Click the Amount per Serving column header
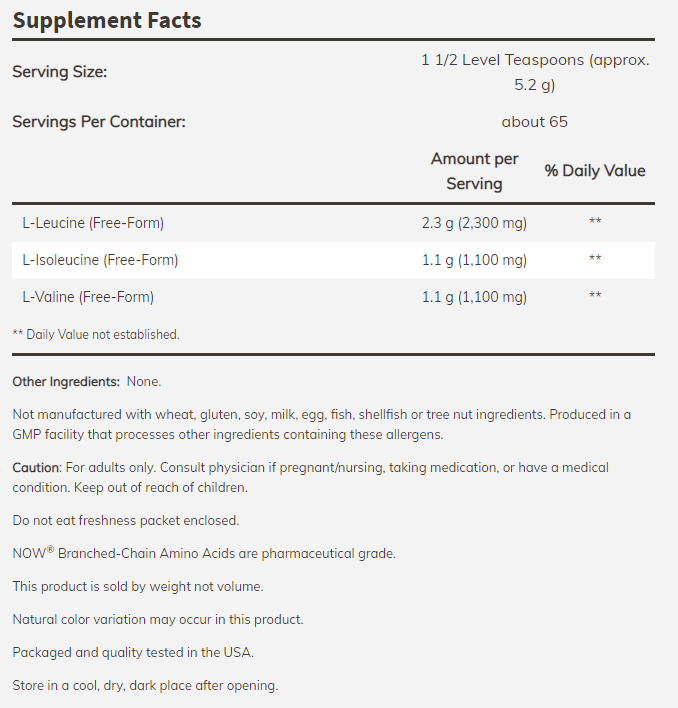The height and width of the screenshot is (708, 678). tap(474, 171)
